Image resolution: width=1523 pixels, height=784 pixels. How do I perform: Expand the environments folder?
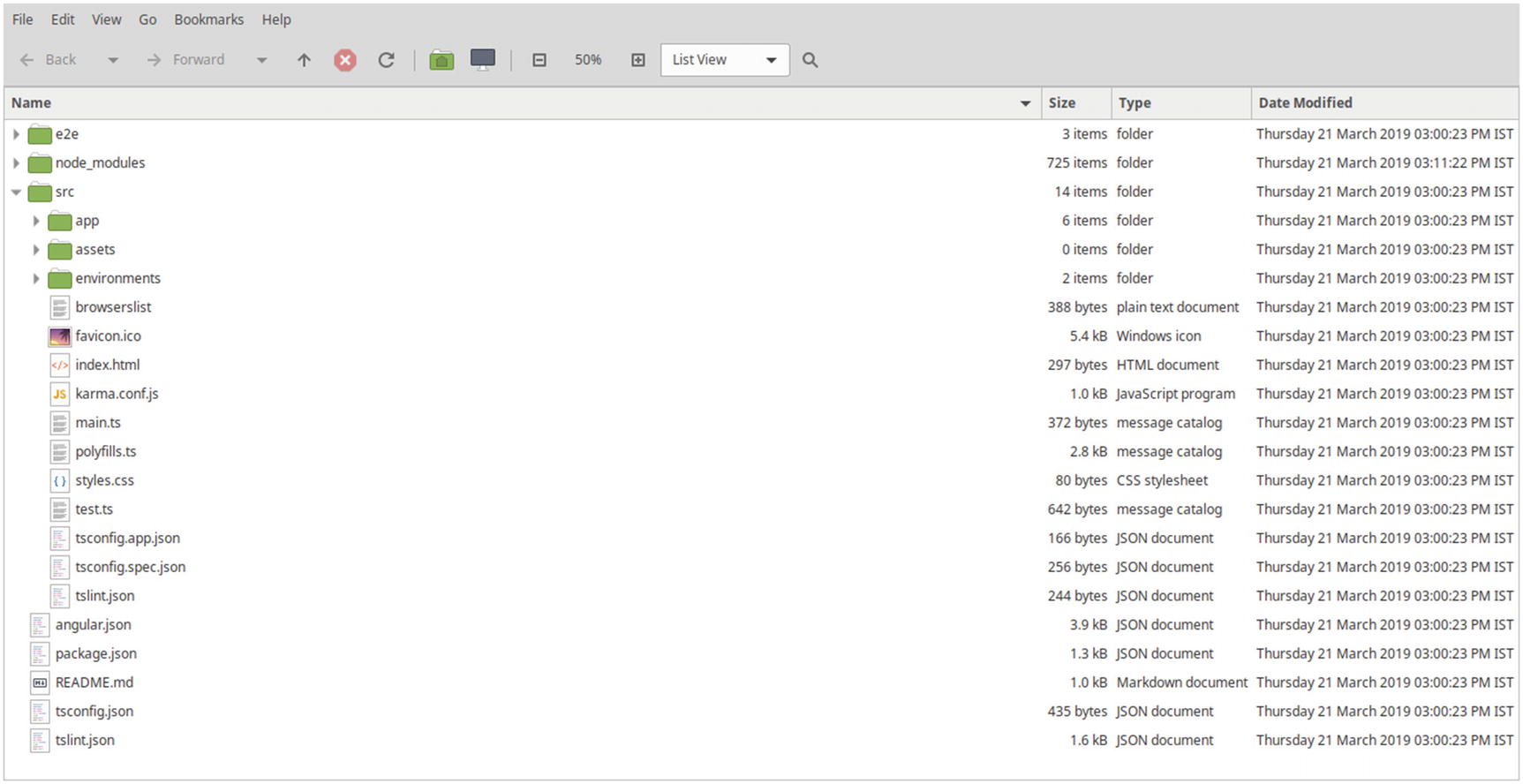click(x=36, y=279)
